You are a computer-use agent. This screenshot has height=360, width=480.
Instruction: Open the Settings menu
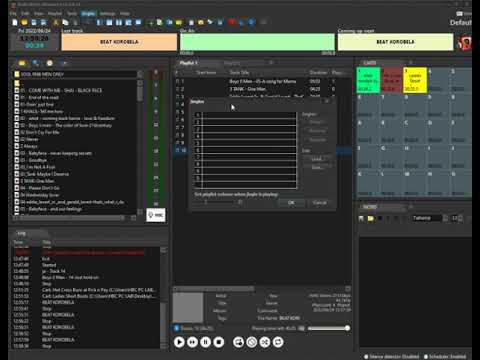[108, 14]
